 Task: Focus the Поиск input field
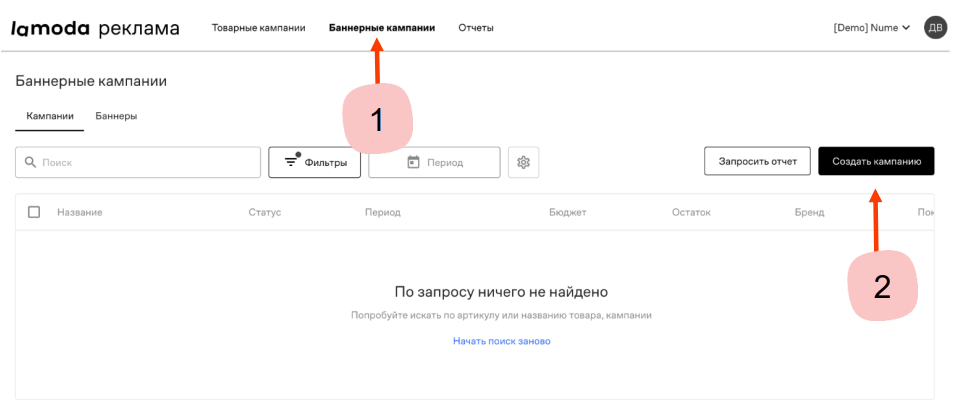[138, 162]
